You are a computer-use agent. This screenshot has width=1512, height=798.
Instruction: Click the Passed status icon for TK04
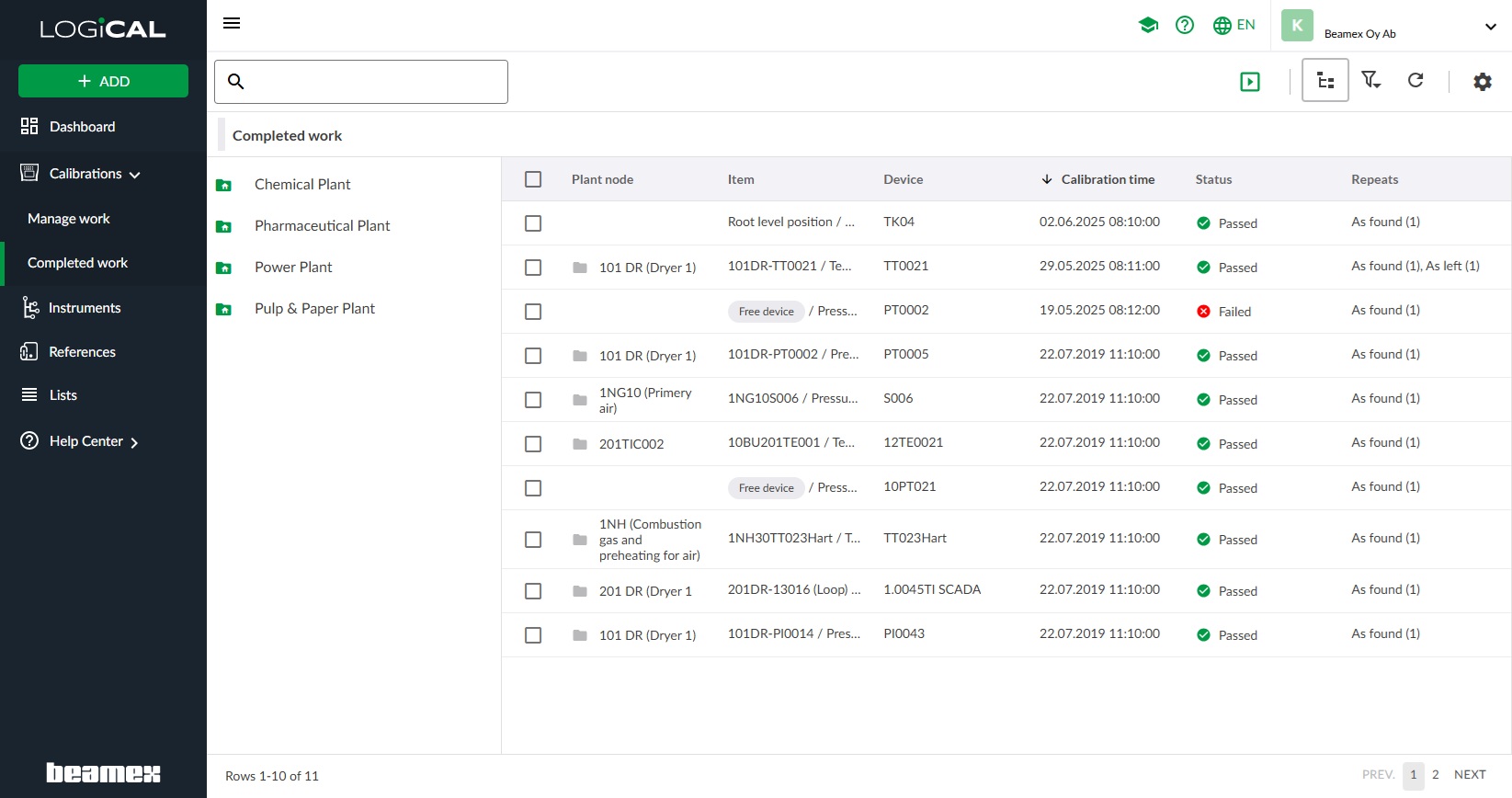1203,223
